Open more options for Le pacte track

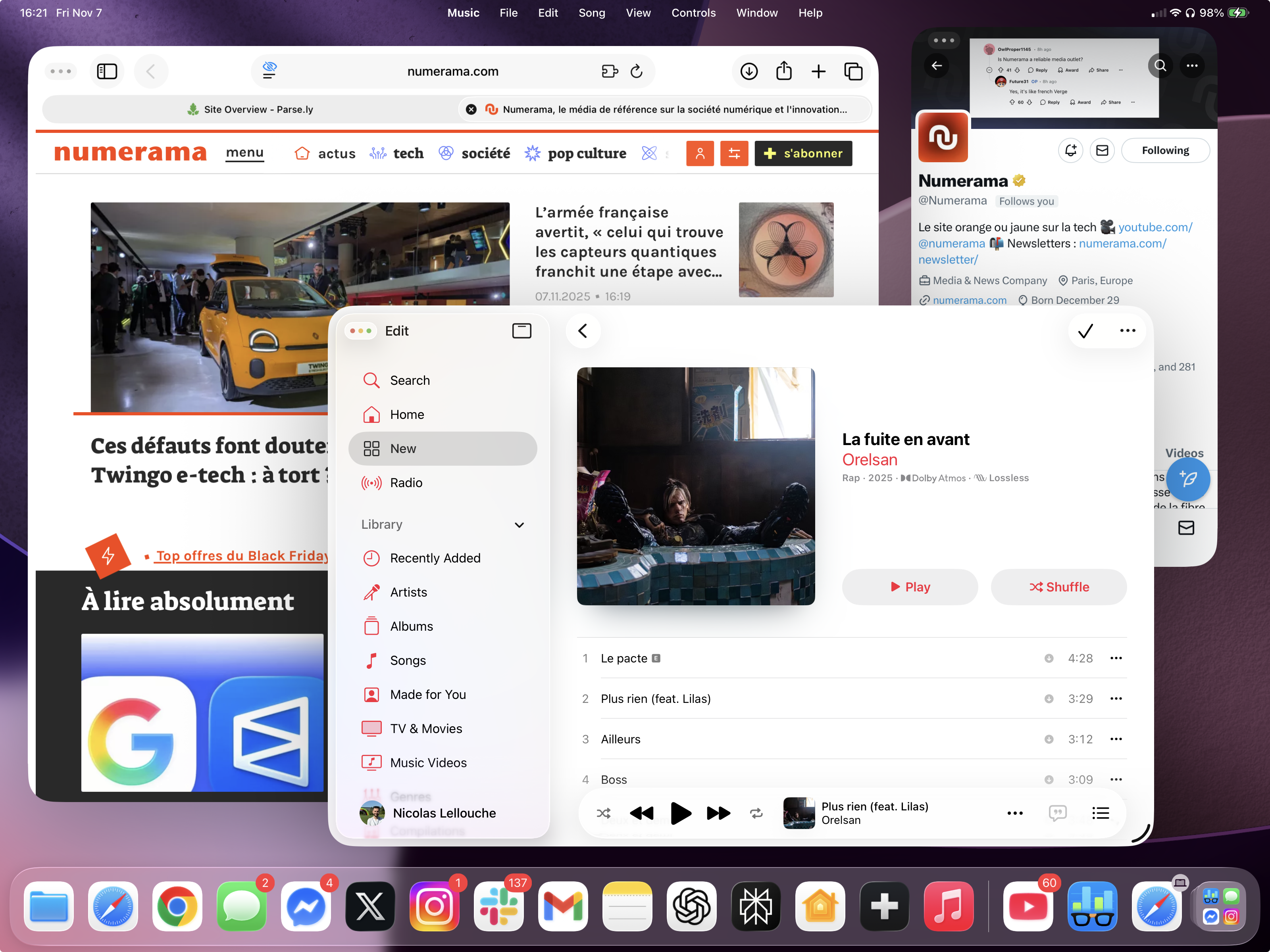(1116, 658)
